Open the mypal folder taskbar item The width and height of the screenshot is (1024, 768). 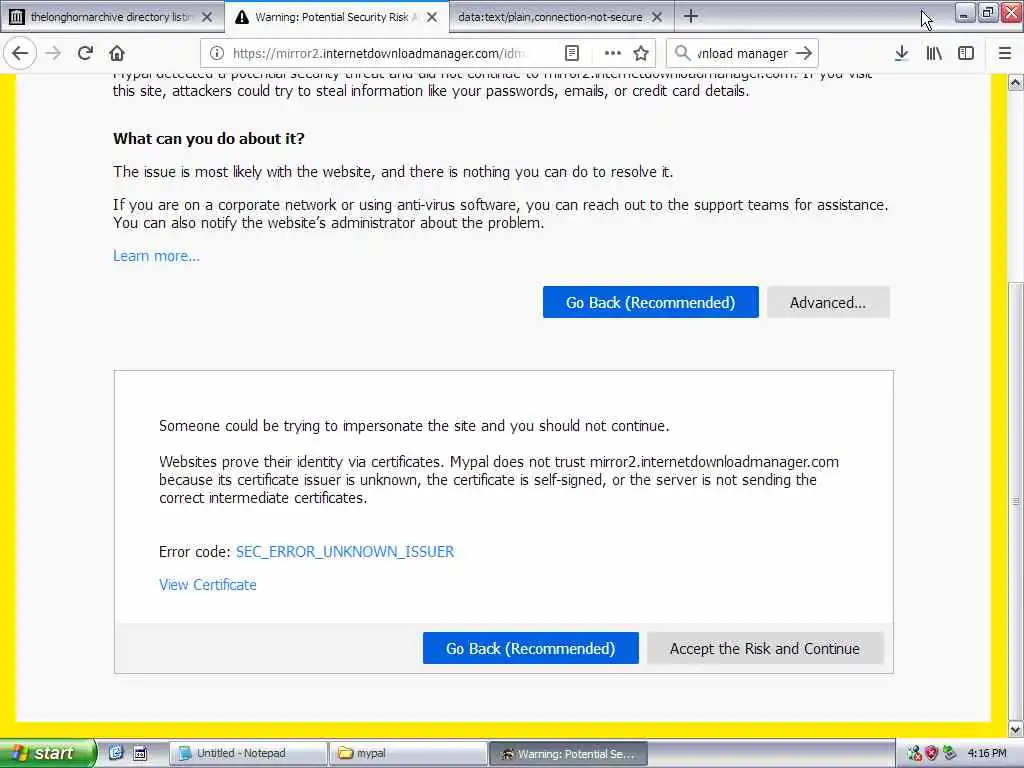tap(409, 754)
